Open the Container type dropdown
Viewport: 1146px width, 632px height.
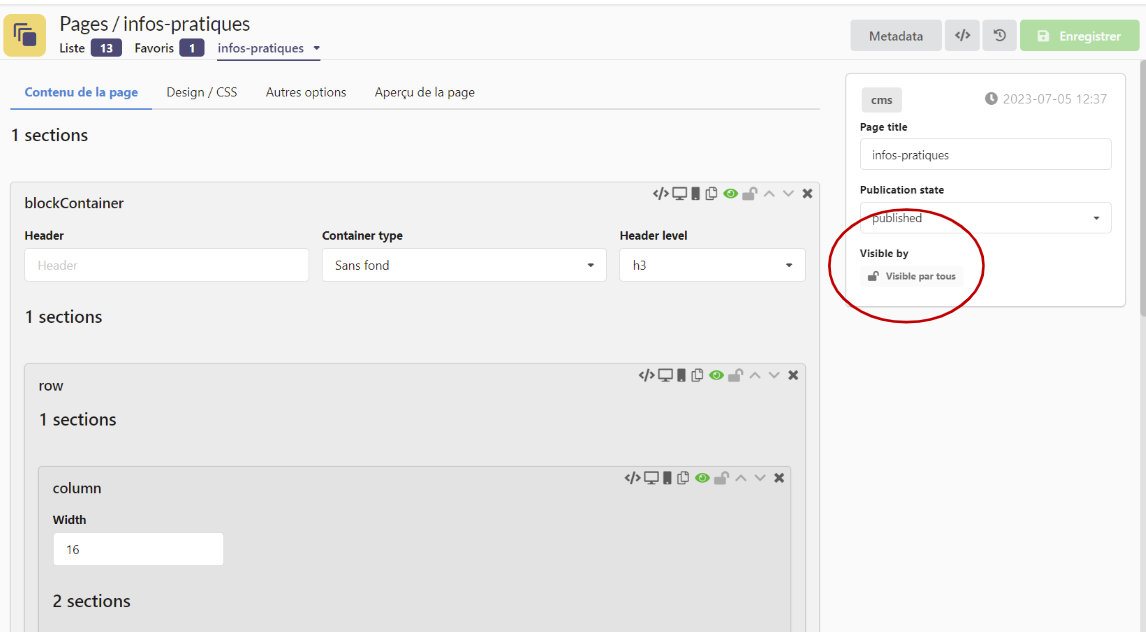[463, 266]
